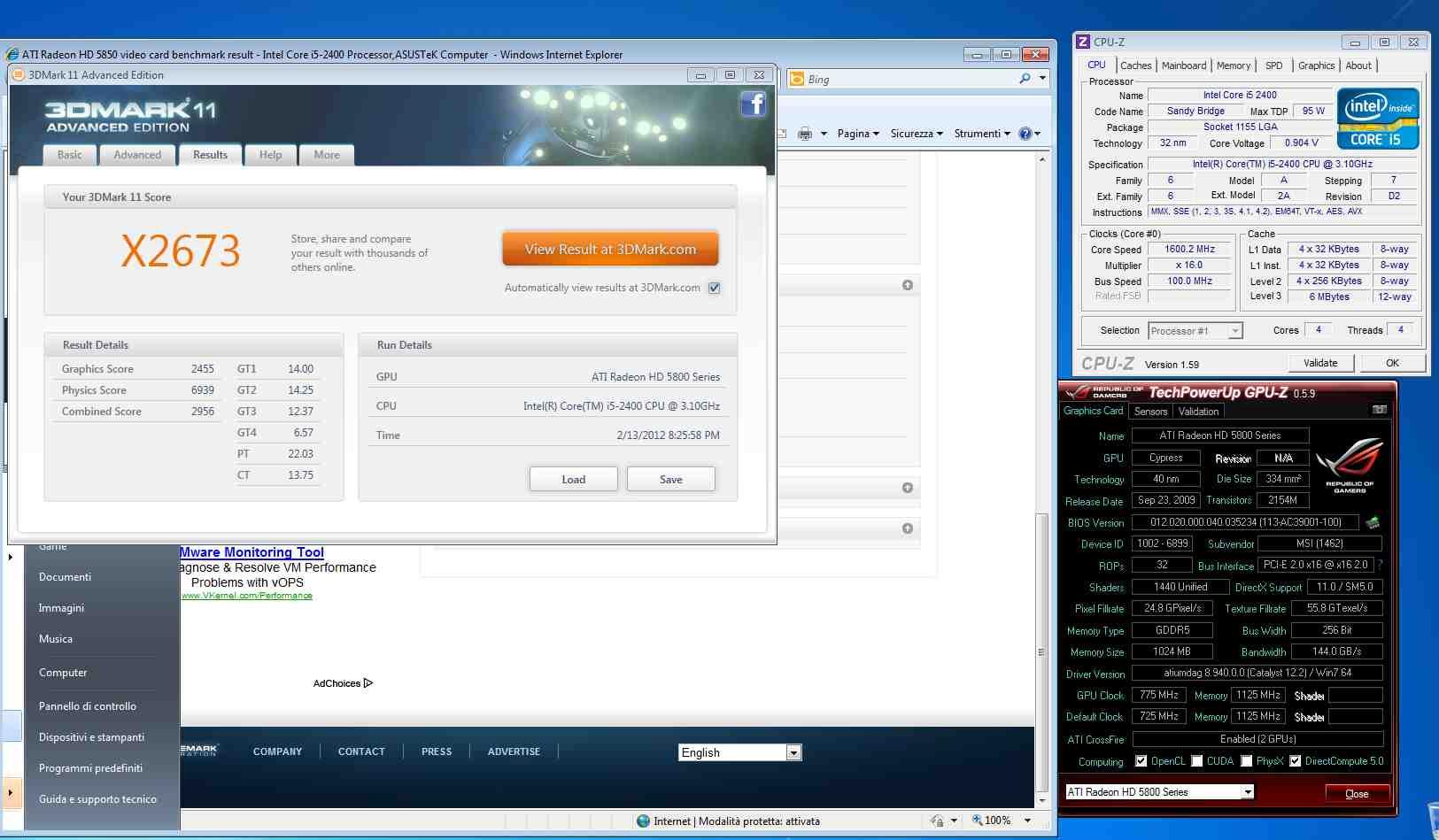The image size is (1439, 840).
Task: Click the COMPANY footer link
Action: pos(278,751)
